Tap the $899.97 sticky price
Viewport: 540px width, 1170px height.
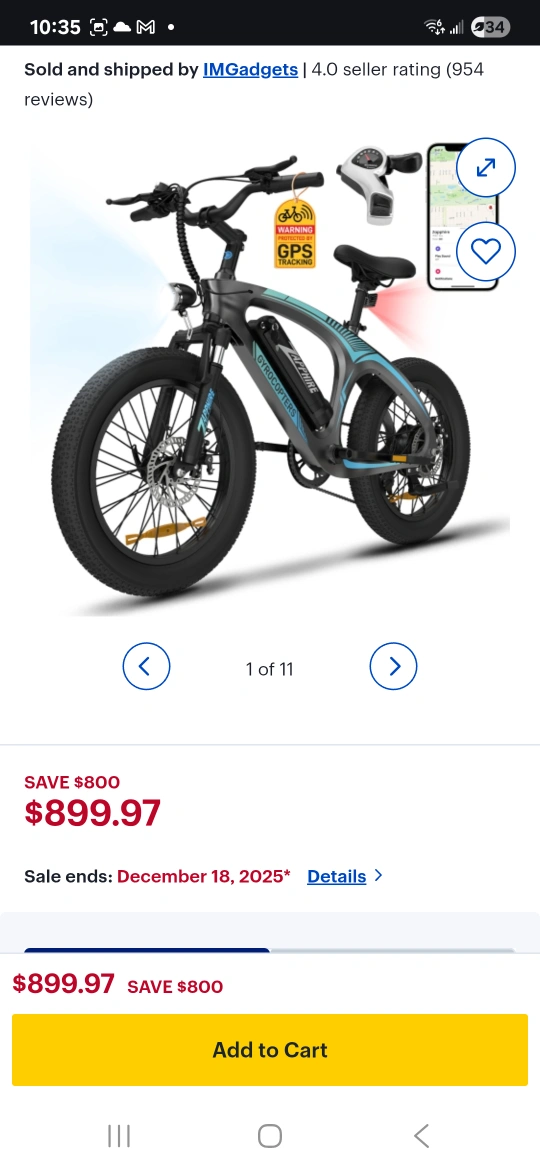pyautogui.click(x=63, y=983)
